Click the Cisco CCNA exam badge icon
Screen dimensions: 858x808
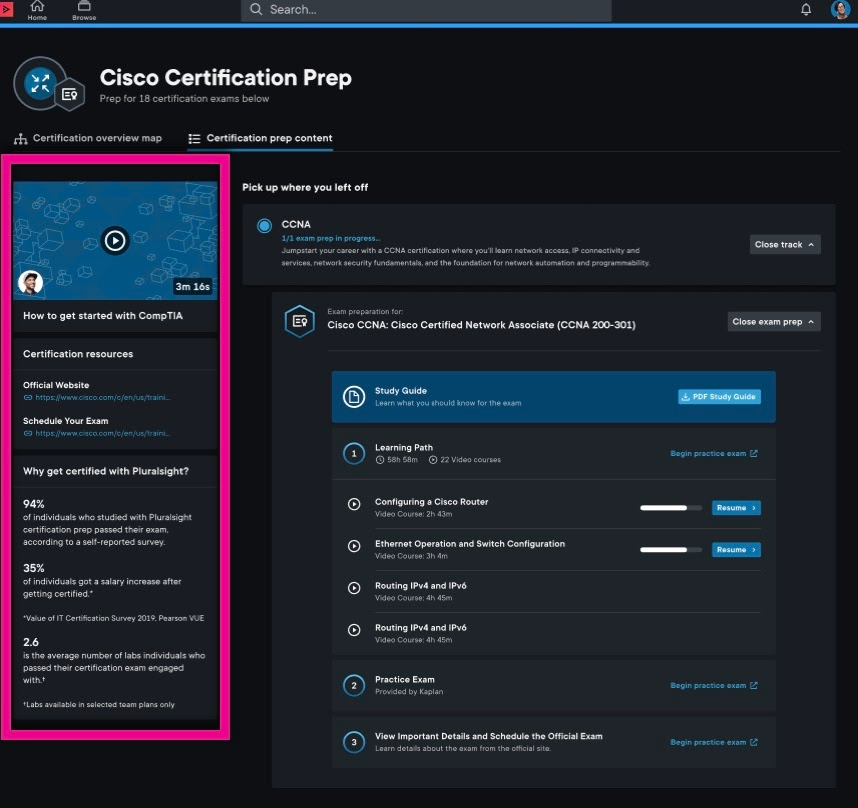tap(299, 321)
